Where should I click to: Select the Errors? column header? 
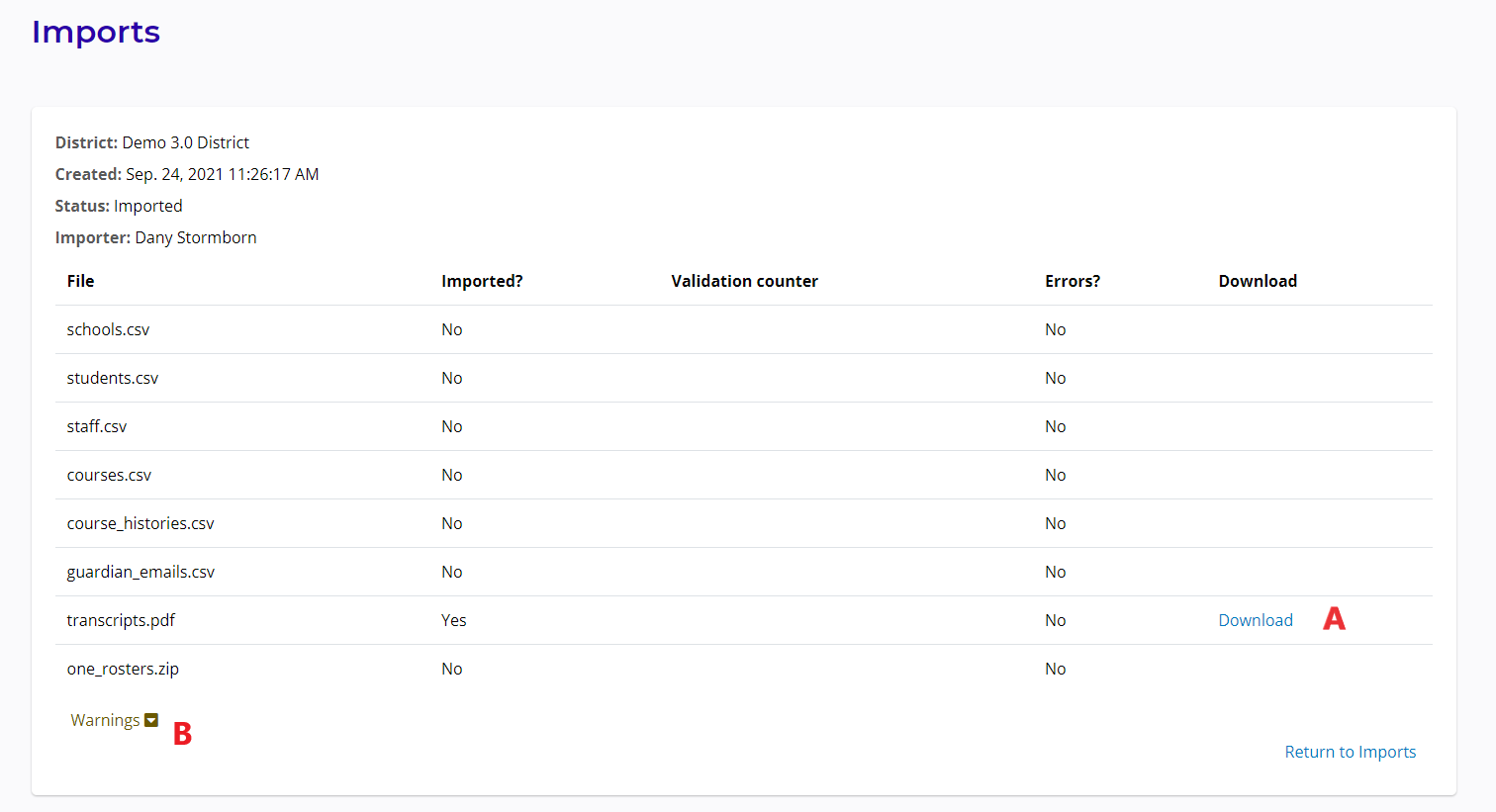(x=1072, y=281)
